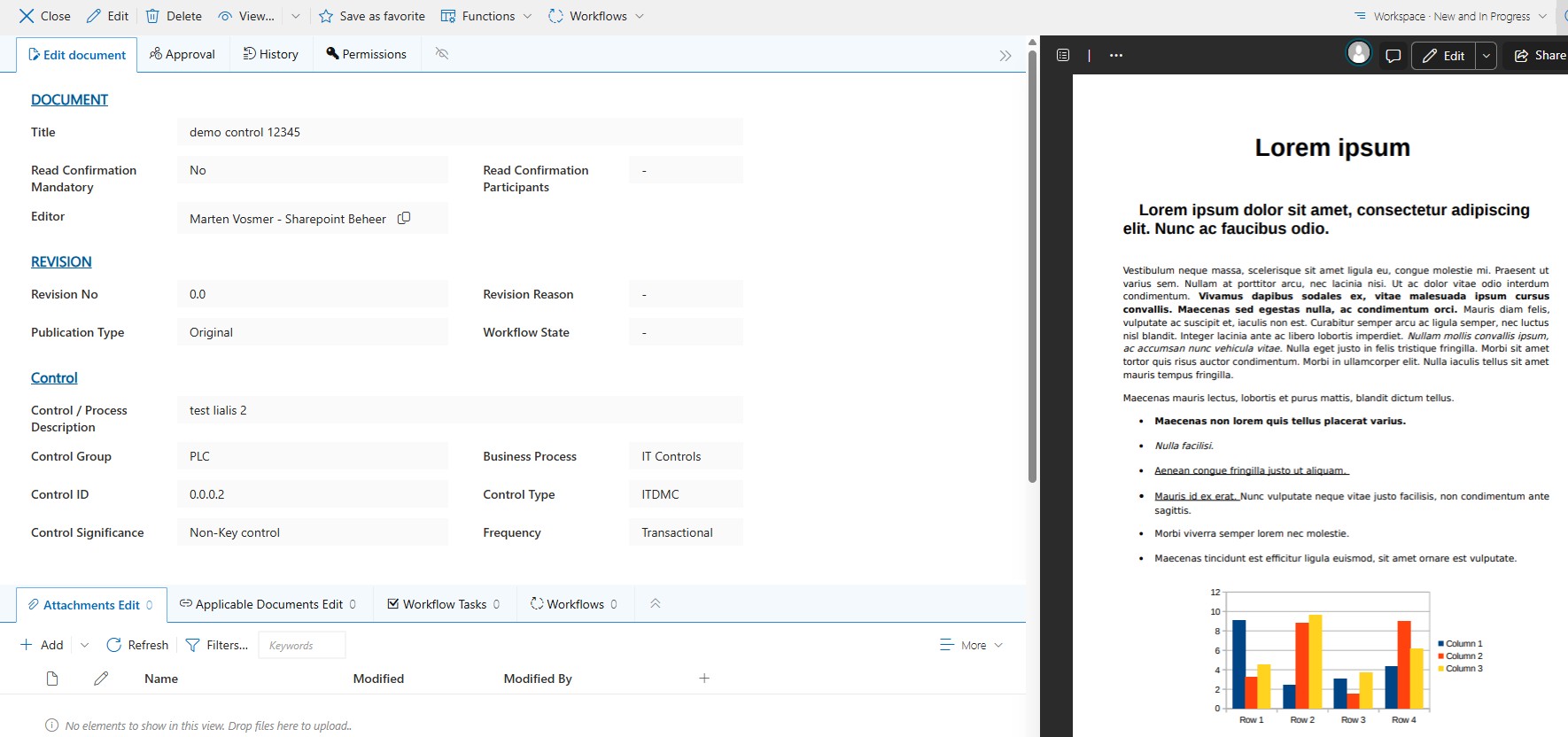Click the hidden eye icon tab
The height and width of the screenshot is (737, 1568).
(x=442, y=54)
